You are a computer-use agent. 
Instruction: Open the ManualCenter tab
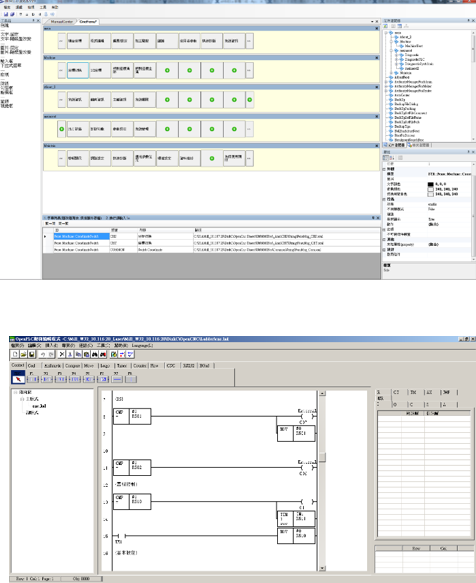click(x=61, y=22)
